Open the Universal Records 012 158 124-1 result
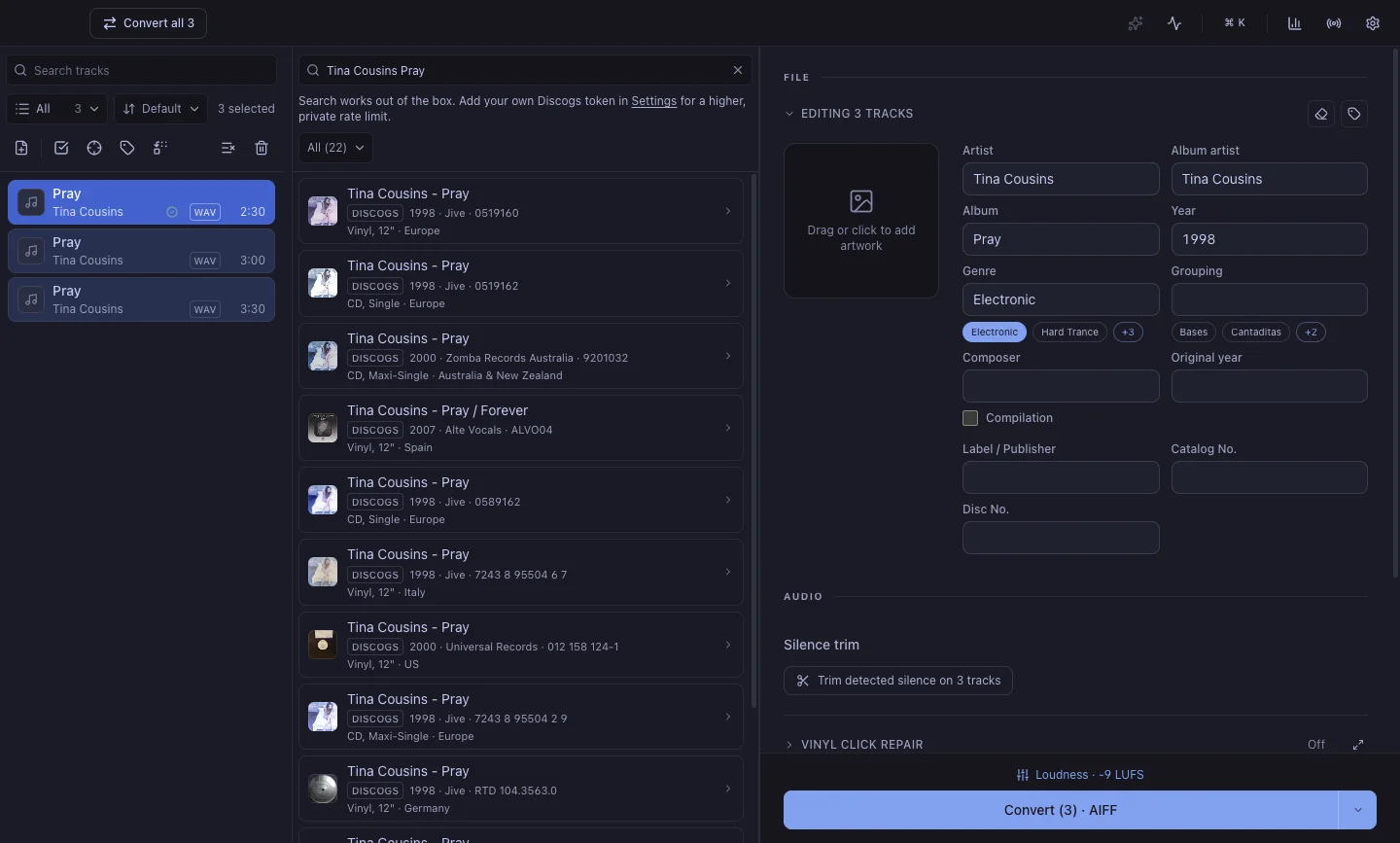 (x=521, y=645)
